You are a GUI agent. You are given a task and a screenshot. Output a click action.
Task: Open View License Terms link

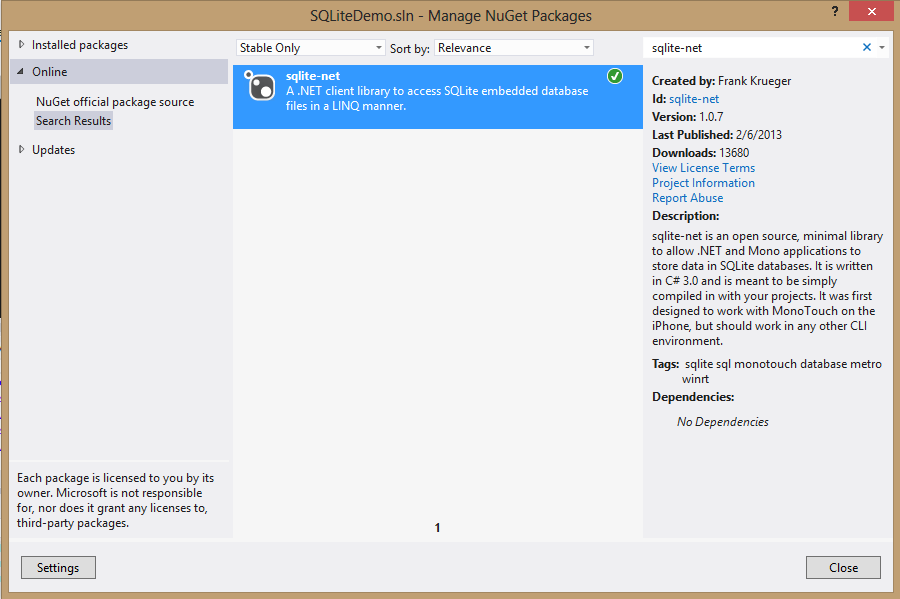703,168
